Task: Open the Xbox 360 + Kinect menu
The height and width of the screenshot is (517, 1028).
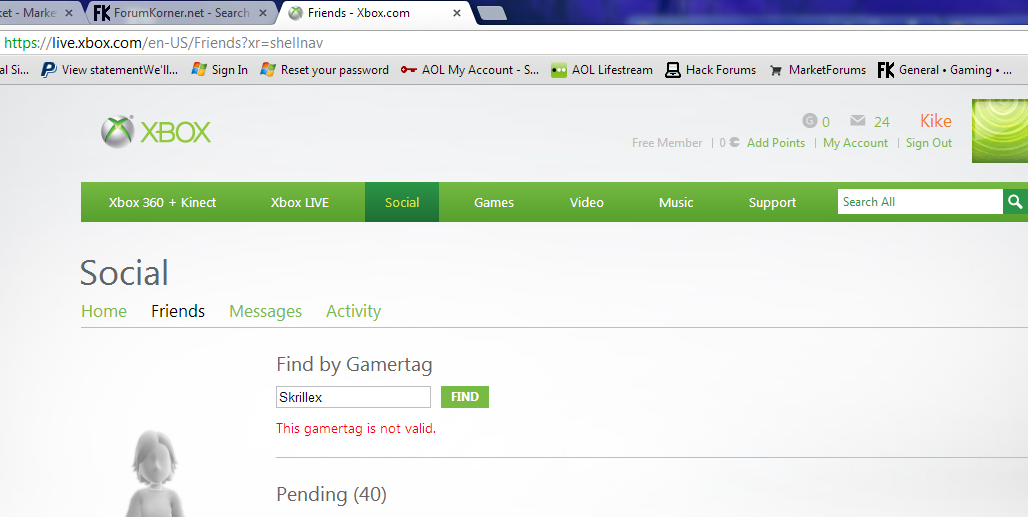Action: click(163, 202)
